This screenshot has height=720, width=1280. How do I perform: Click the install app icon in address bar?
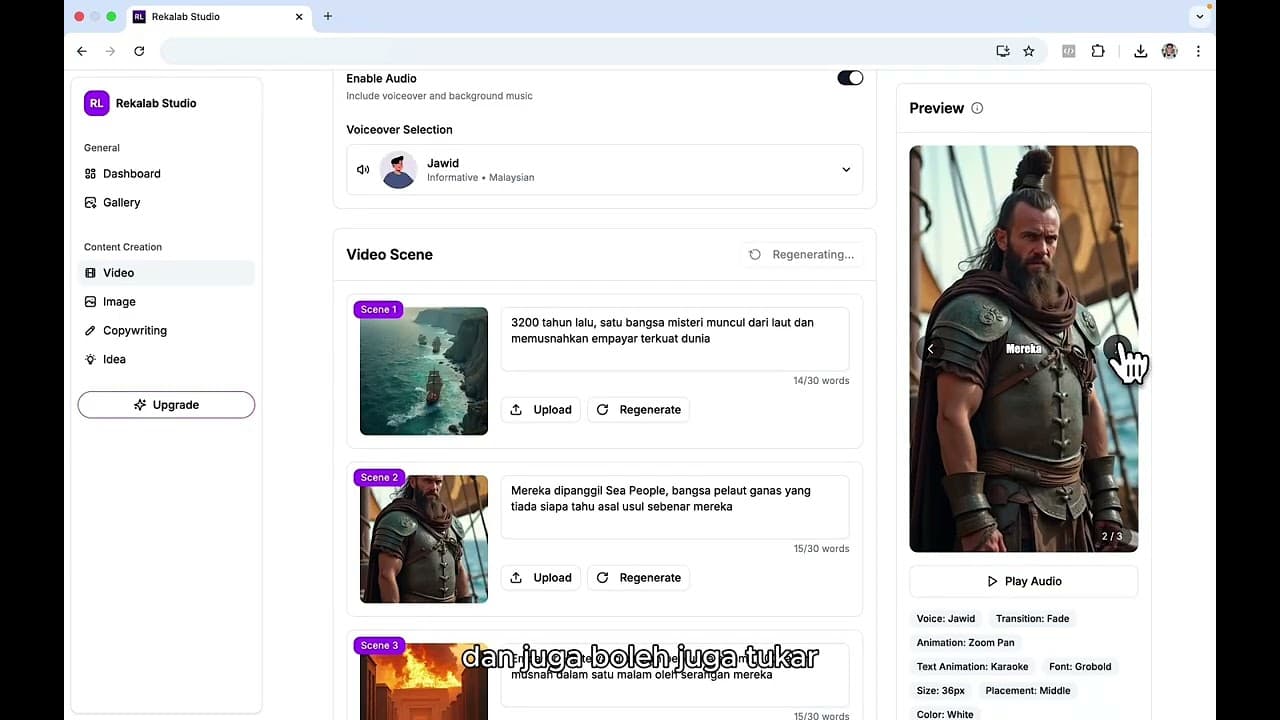pos(1003,51)
